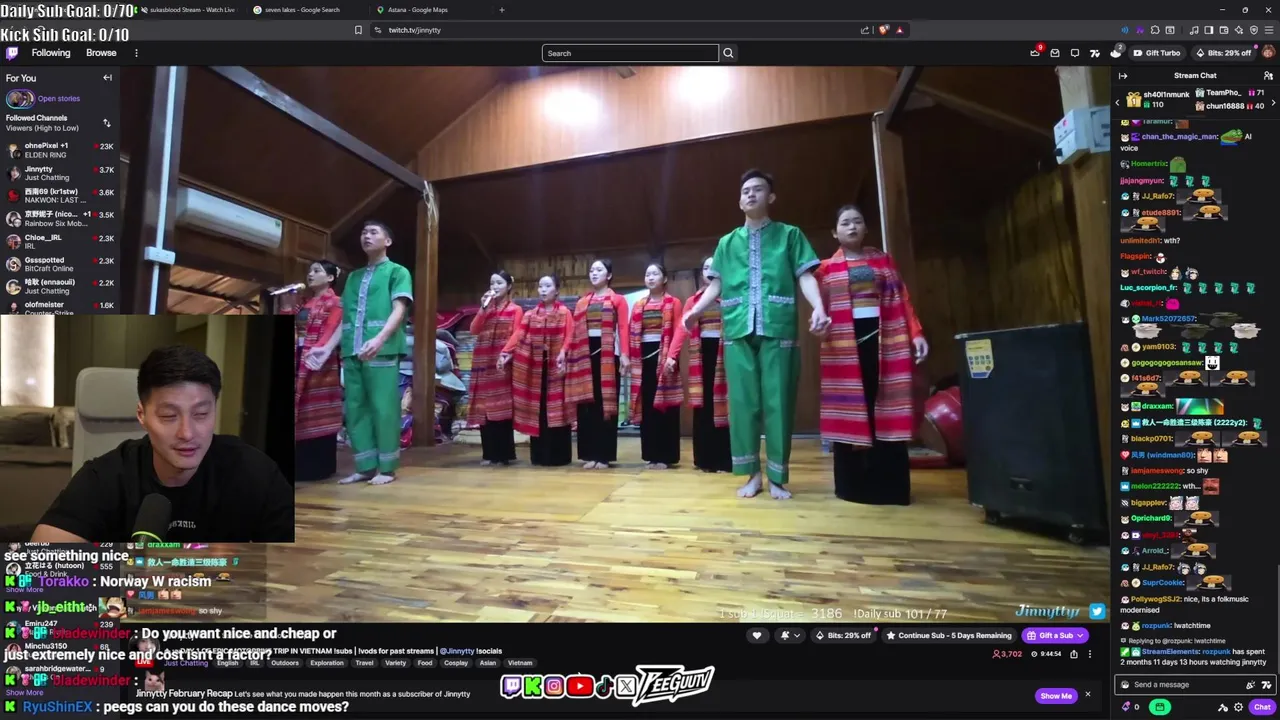Click the Vietnam tag
Image resolution: width=1280 pixels, height=720 pixels.
tap(520, 663)
